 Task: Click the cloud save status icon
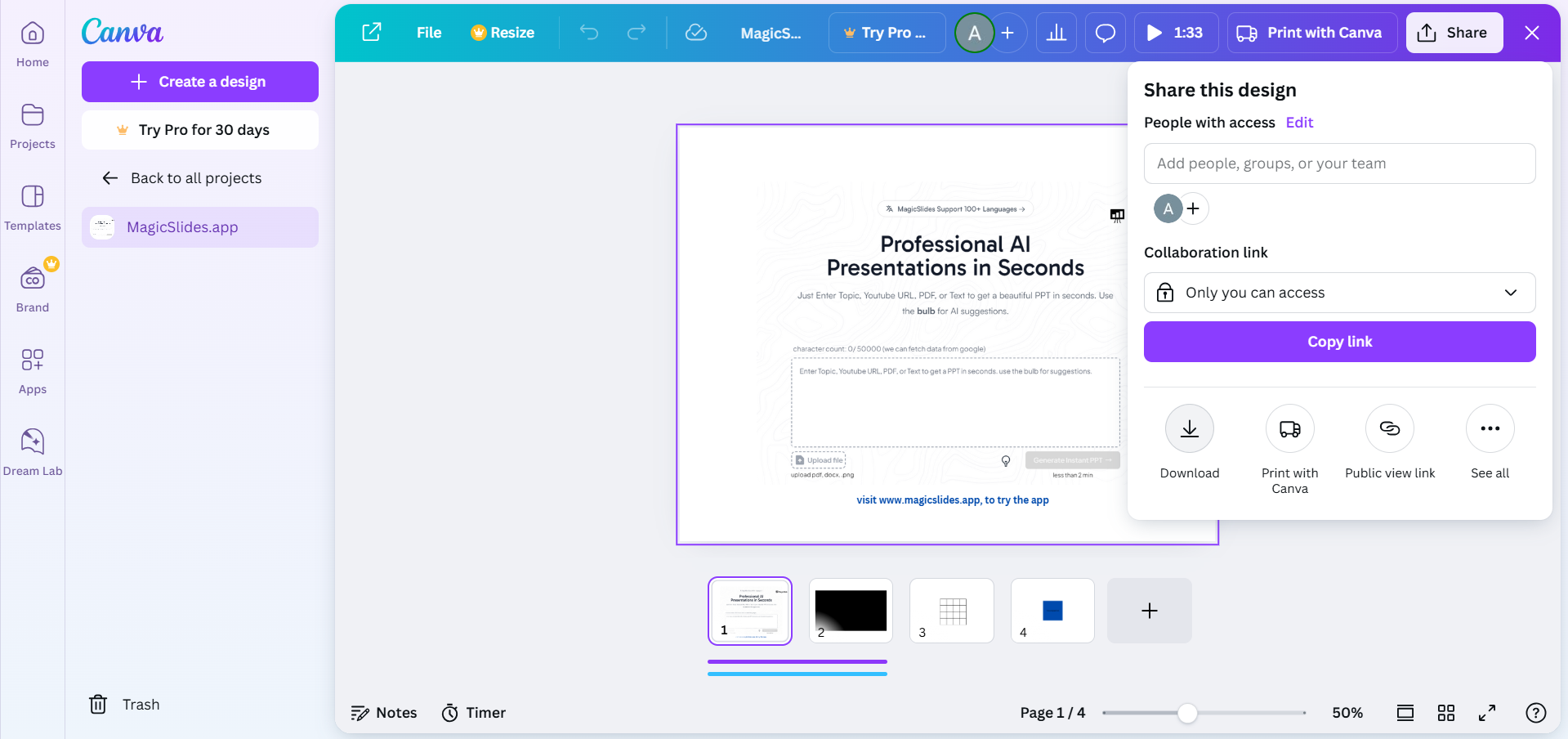coord(696,33)
